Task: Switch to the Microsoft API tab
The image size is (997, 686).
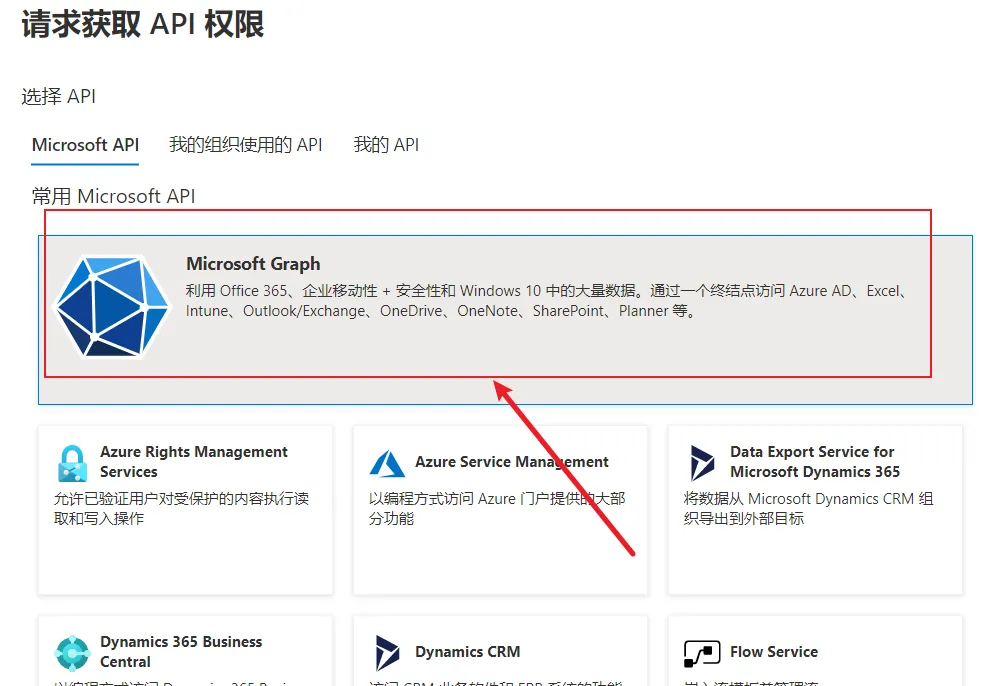Action: click(85, 145)
